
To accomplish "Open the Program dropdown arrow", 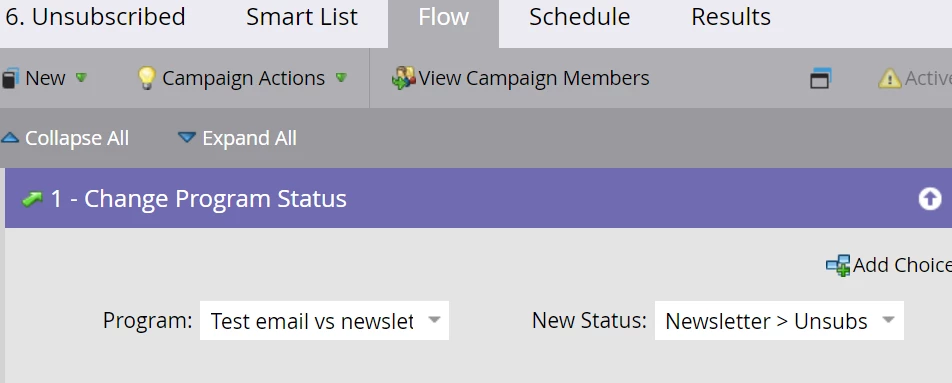I will [x=434, y=320].
